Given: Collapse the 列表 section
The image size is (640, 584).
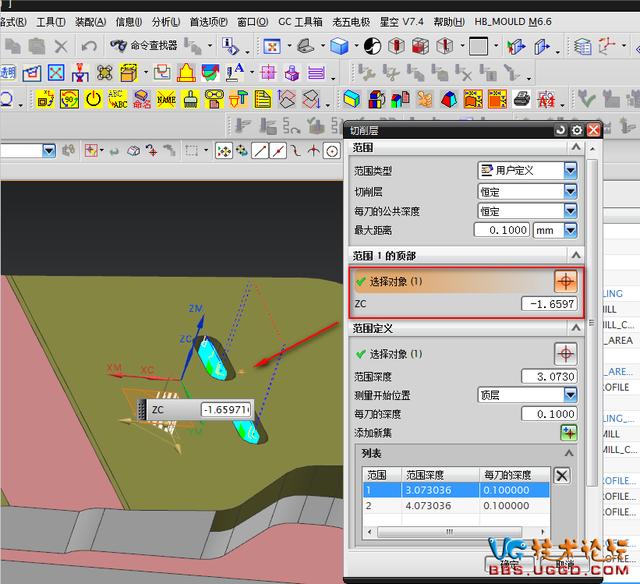Looking at the screenshot, I should tap(569, 453).
